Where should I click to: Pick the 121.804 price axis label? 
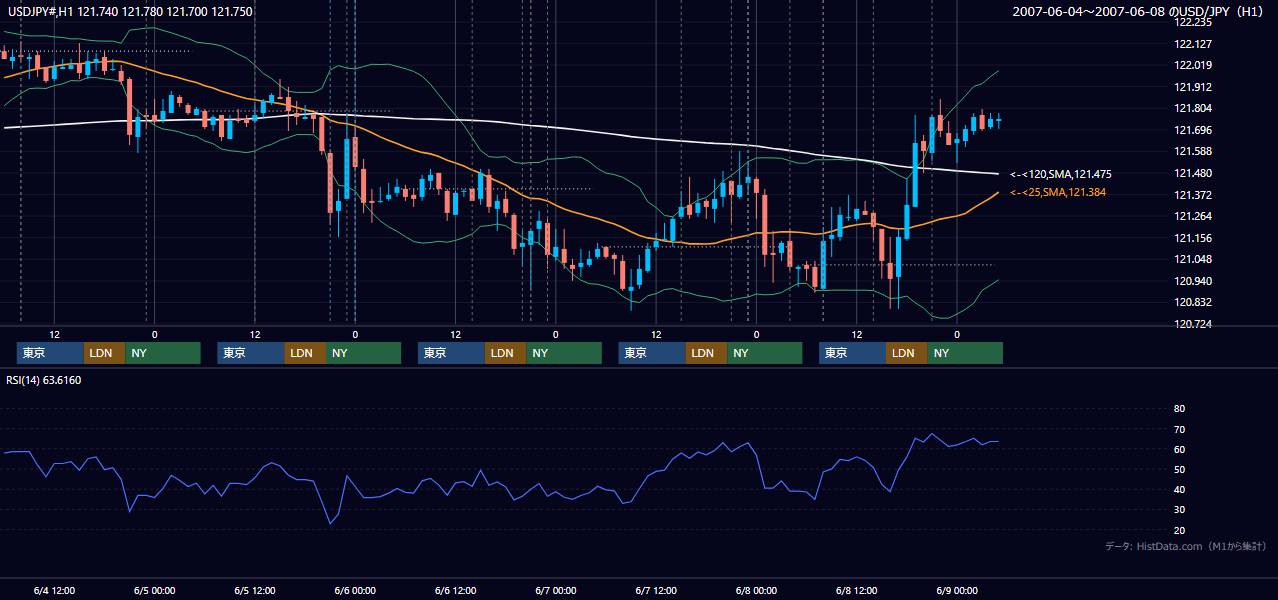[1194, 108]
